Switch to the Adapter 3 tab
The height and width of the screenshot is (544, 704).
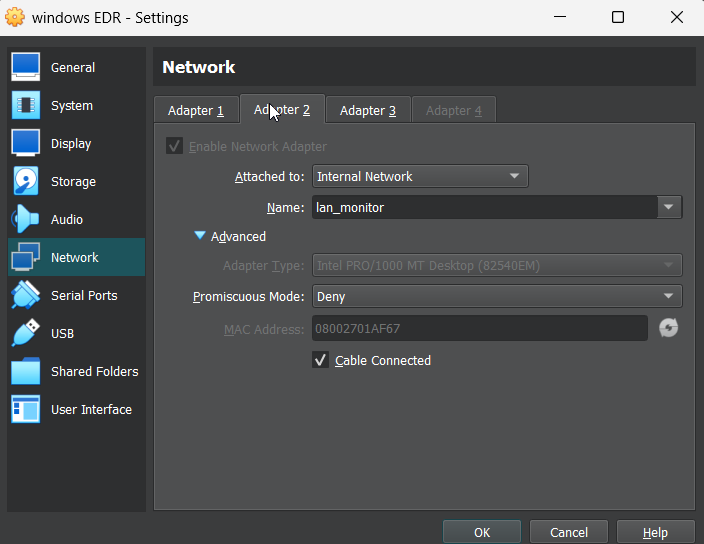pyautogui.click(x=367, y=110)
